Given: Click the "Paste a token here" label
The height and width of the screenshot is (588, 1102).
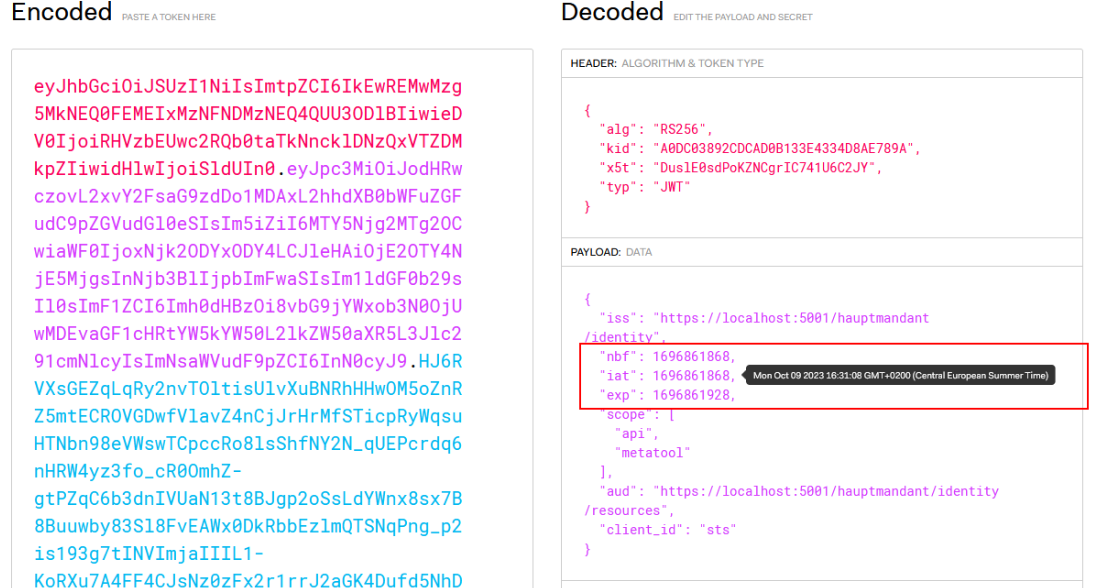Looking at the screenshot, I should click(x=168, y=17).
